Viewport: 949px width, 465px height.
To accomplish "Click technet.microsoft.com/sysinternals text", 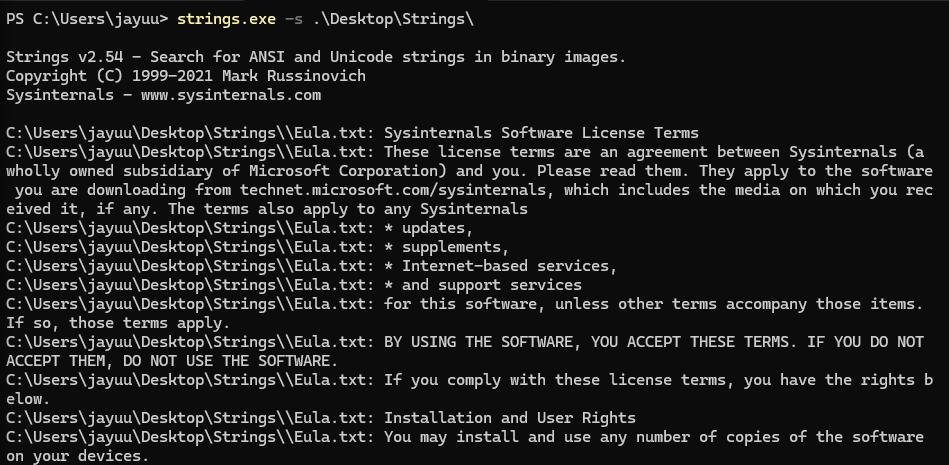I will point(393,190).
